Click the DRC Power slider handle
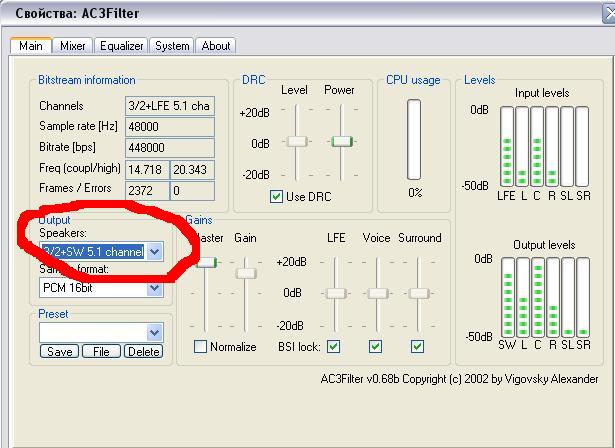The image size is (615, 448). pos(341,142)
